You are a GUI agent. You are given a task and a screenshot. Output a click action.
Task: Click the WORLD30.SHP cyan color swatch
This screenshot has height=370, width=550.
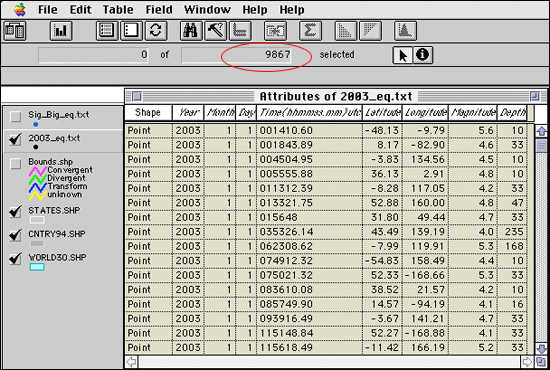click(37, 267)
